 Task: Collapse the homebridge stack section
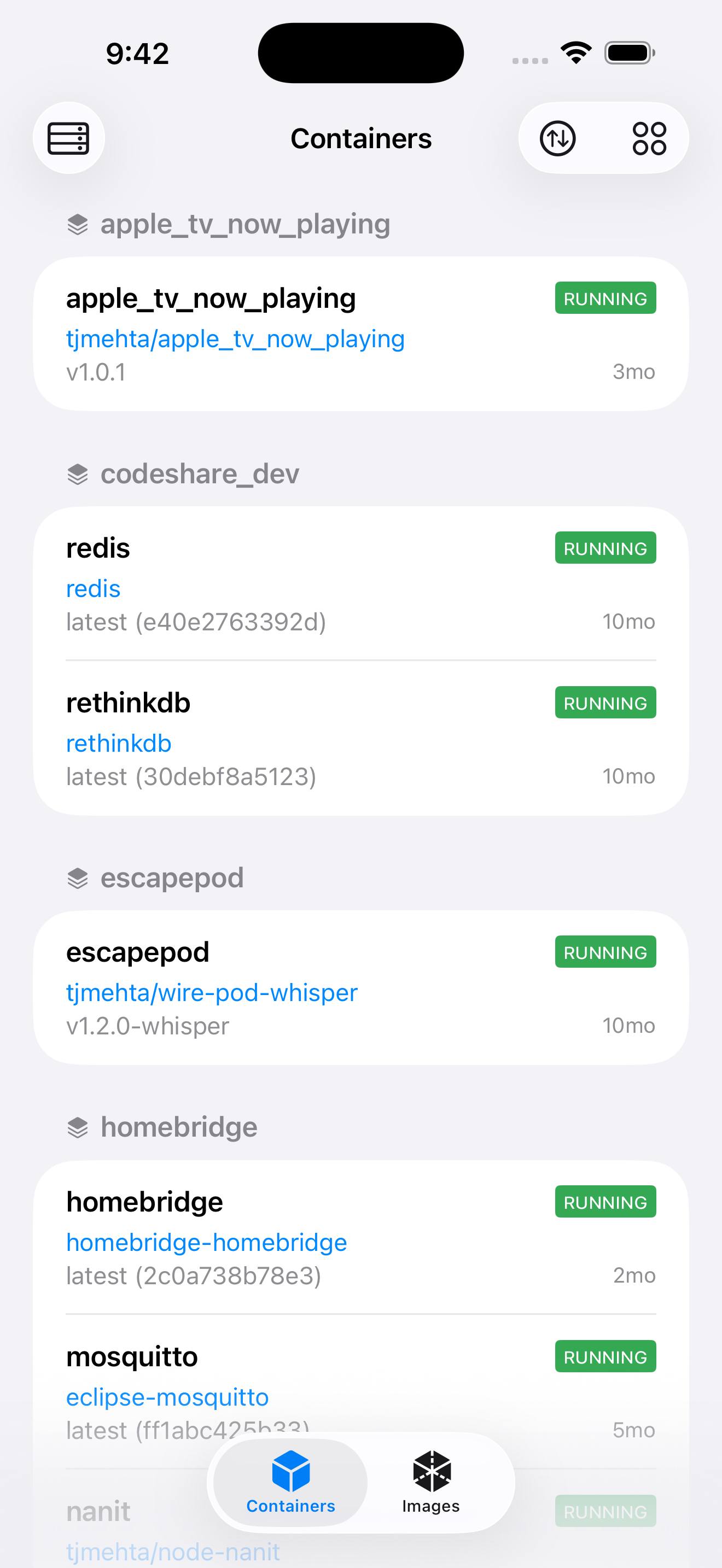[179, 1127]
